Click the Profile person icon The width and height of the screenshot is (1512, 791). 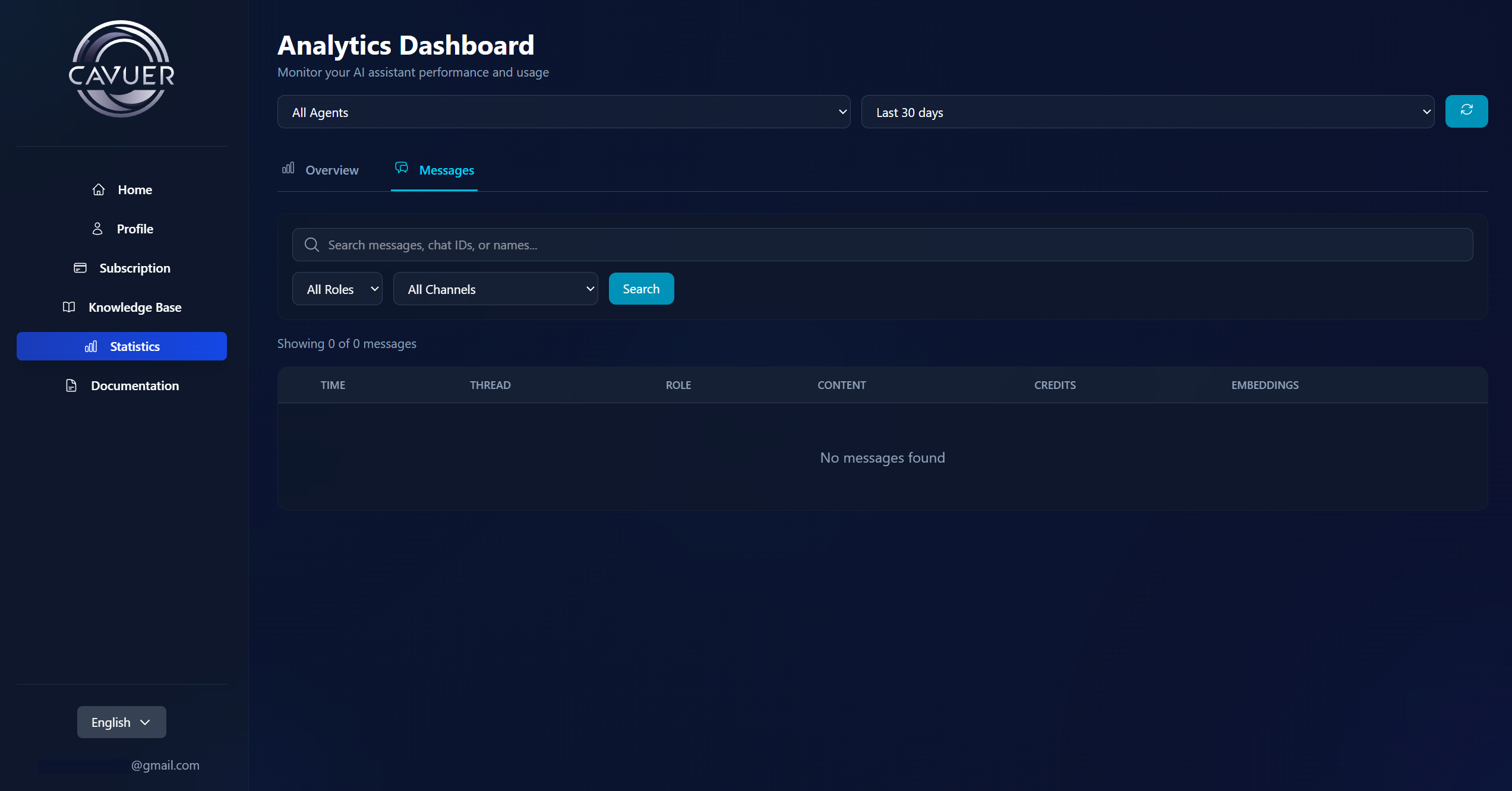(97, 229)
